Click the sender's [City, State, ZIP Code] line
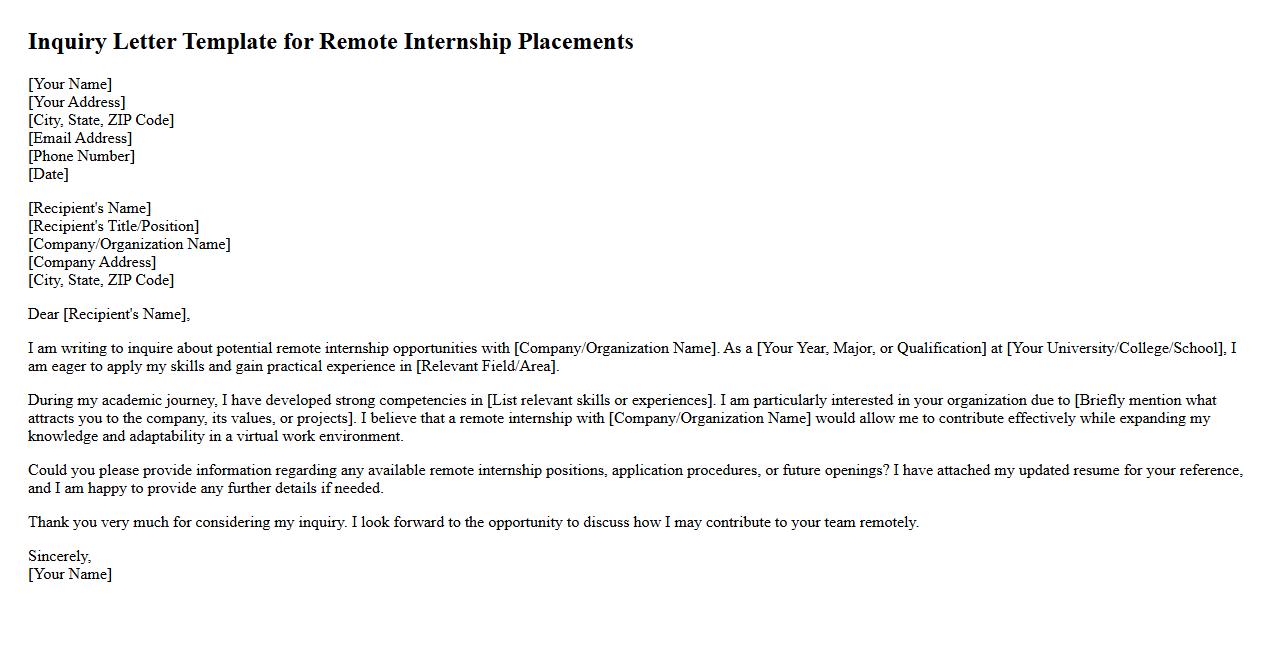Image resolution: width=1278 pixels, height=650 pixels. (x=100, y=120)
